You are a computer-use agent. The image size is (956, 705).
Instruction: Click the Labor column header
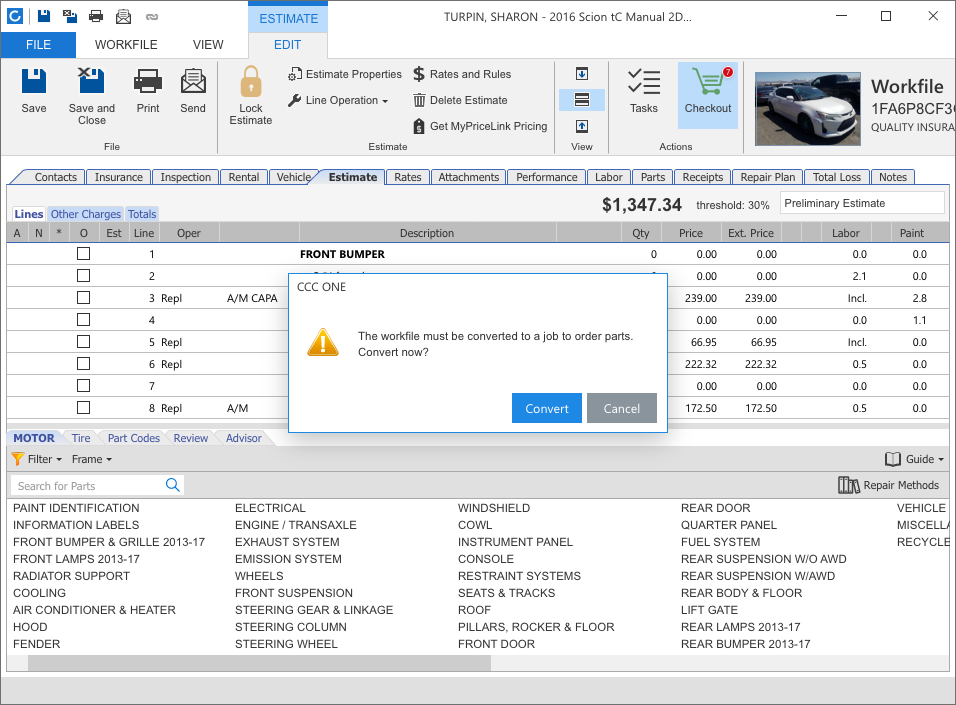(845, 233)
